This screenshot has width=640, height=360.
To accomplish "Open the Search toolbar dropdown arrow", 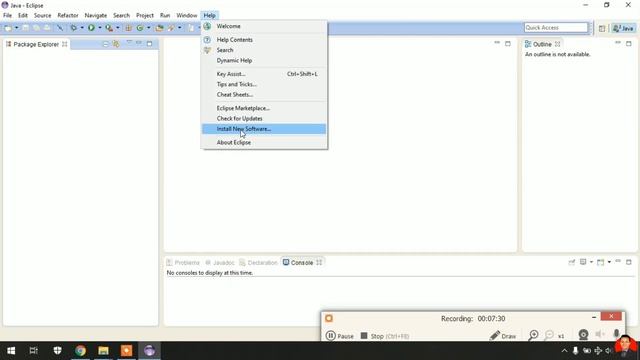I will click(x=179, y=28).
